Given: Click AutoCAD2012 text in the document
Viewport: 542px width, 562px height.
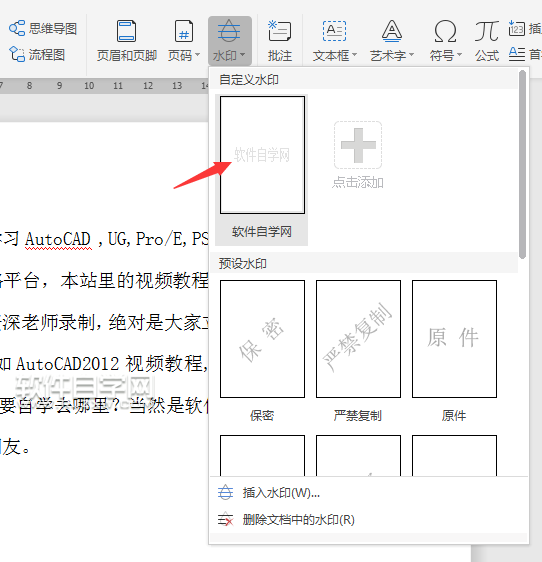Looking at the screenshot, I should (67, 364).
